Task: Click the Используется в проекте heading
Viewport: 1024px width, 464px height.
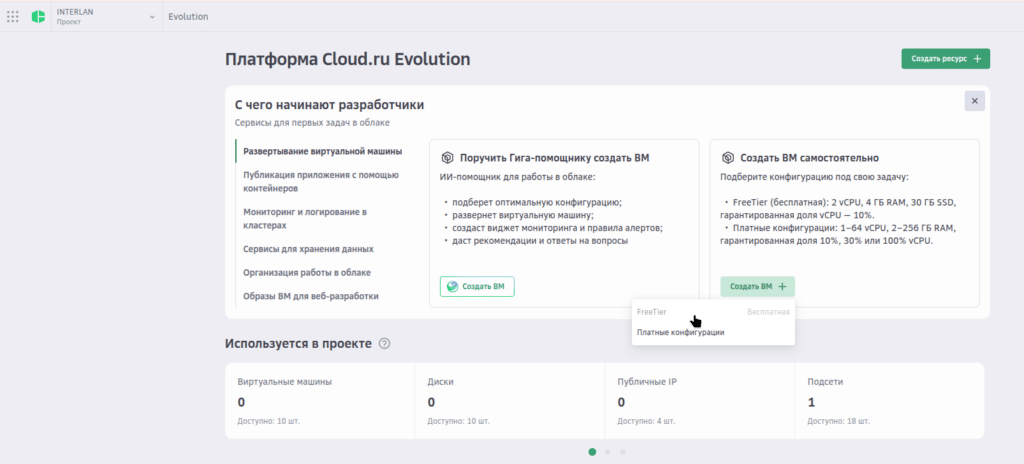Action: pos(298,344)
